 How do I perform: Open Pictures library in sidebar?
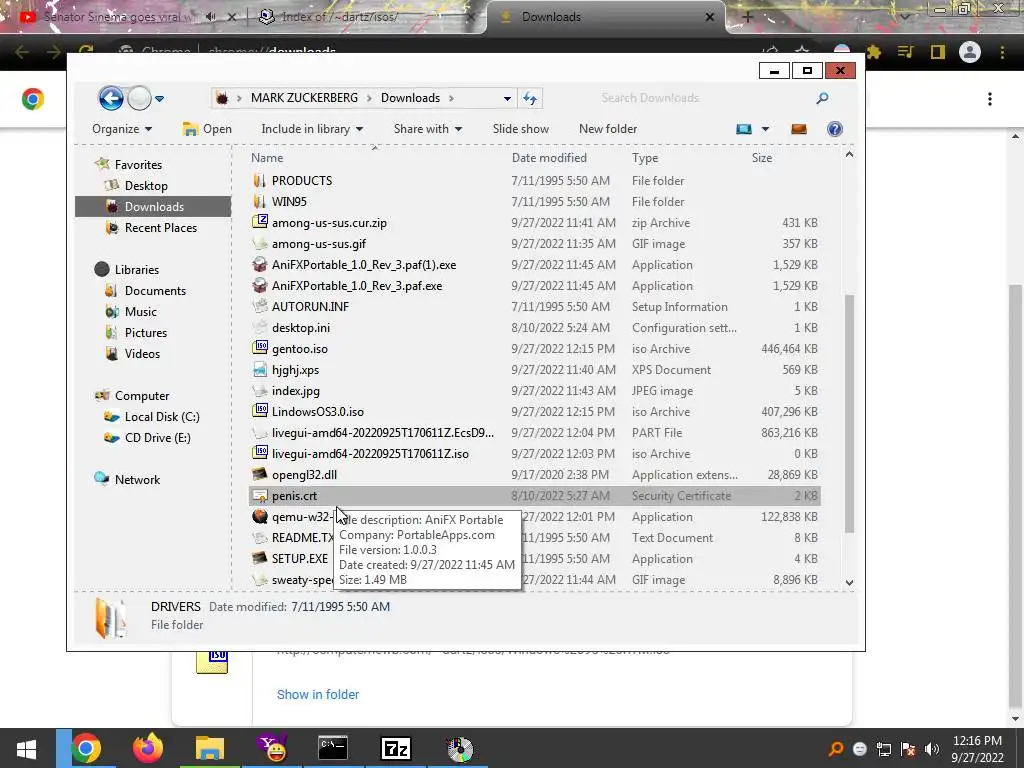[x=146, y=332]
